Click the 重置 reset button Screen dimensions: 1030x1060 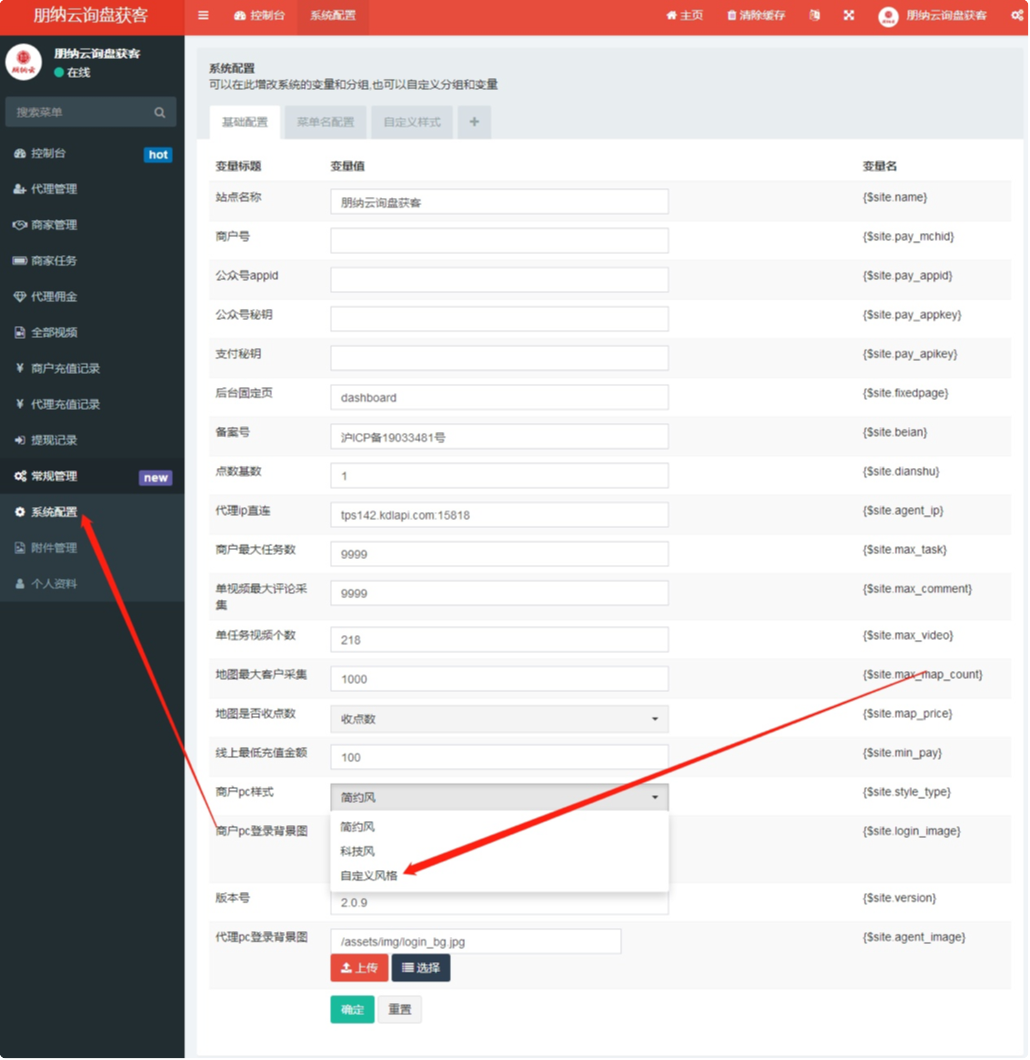399,1010
